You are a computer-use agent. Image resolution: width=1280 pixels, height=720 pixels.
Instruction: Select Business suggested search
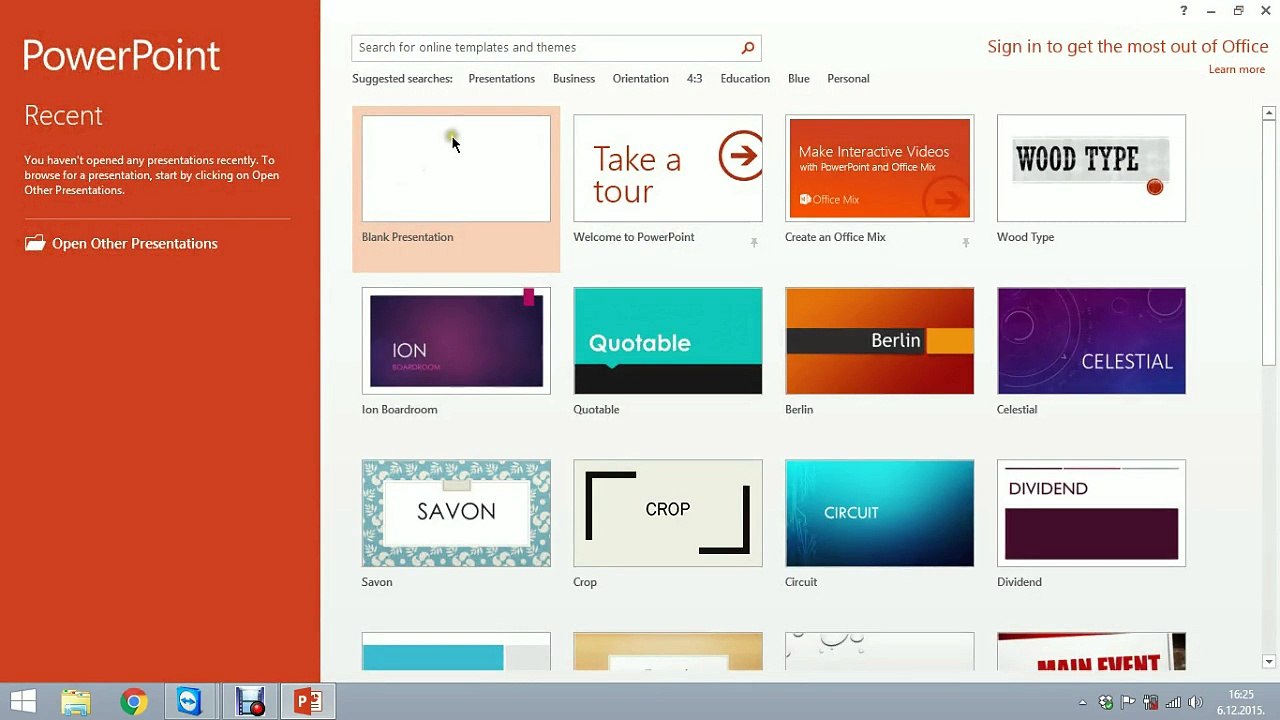(574, 78)
